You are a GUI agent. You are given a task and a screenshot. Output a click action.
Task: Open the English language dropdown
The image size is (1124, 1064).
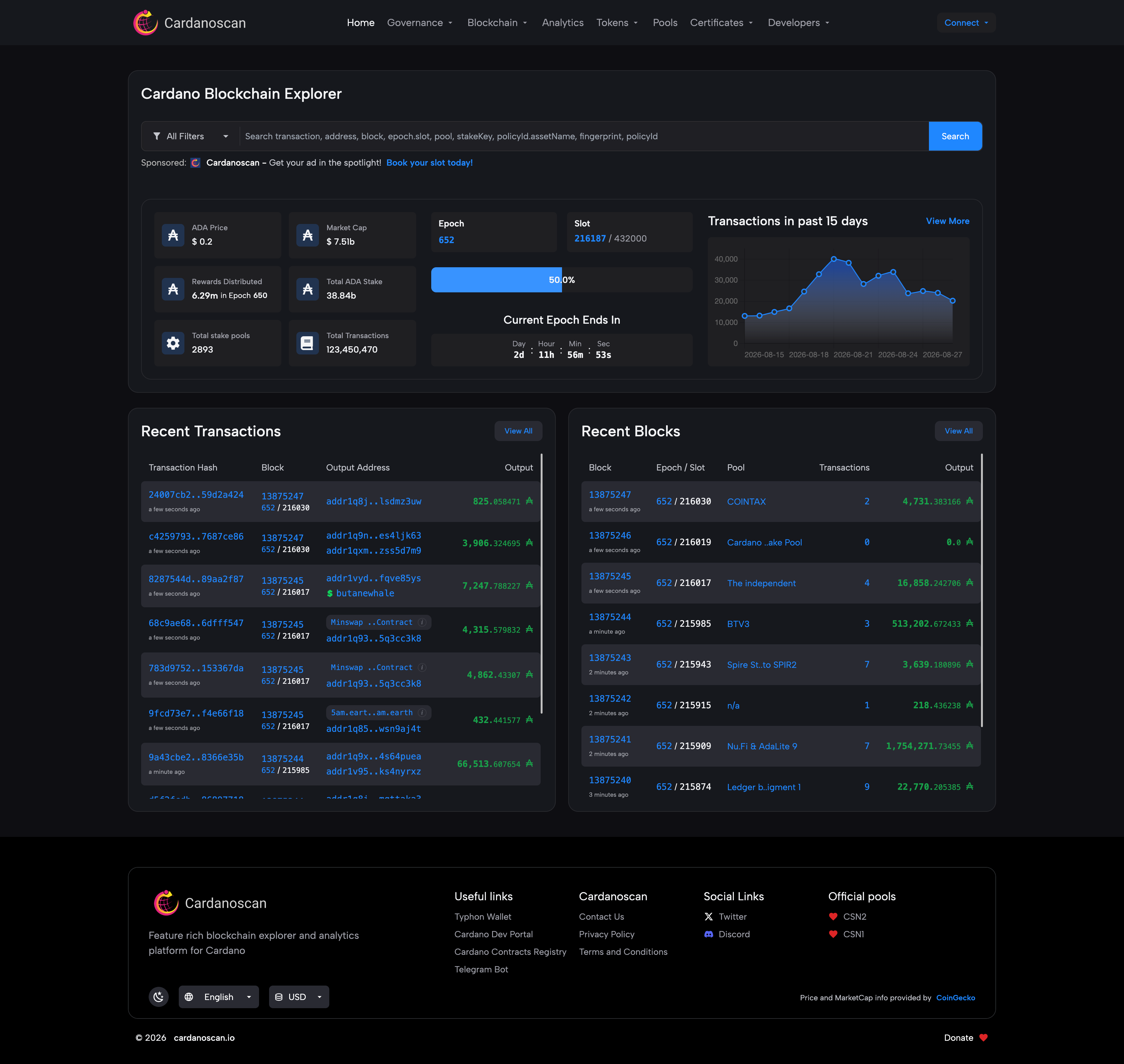[219, 997]
